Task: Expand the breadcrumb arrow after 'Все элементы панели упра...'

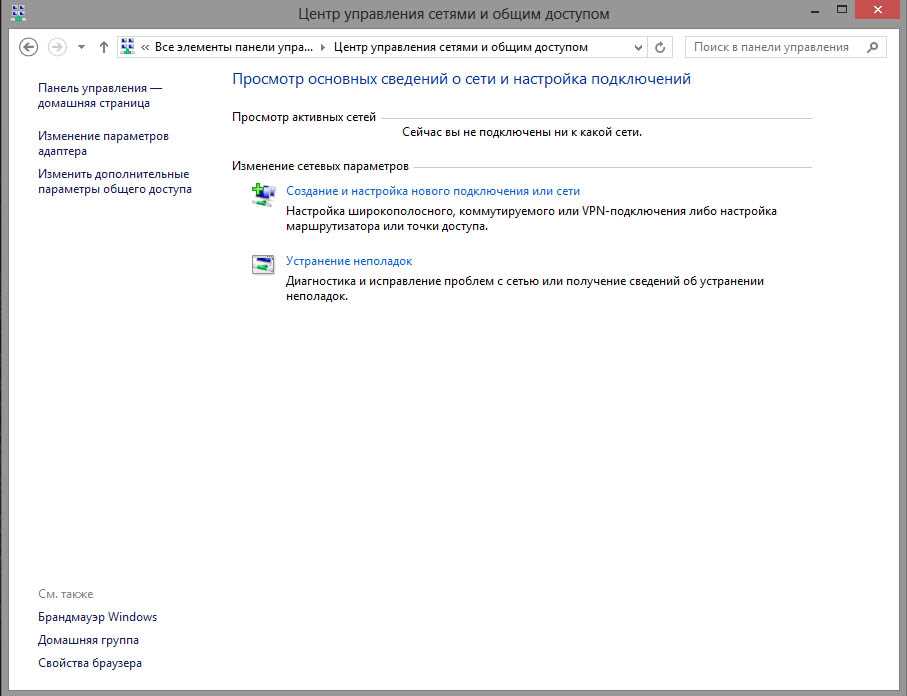Action: (x=323, y=47)
